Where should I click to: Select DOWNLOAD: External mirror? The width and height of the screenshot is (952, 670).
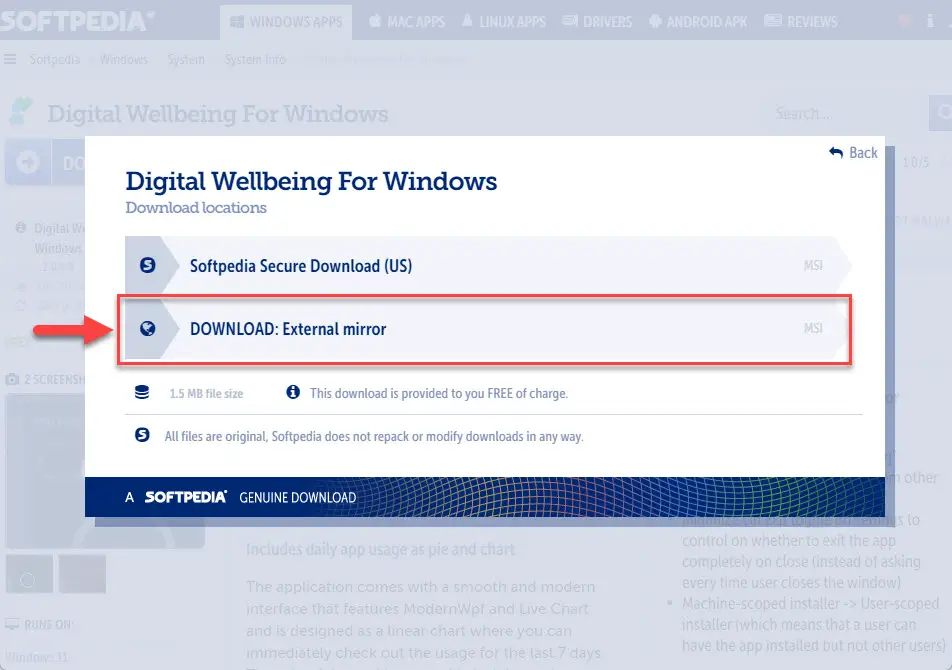point(488,329)
